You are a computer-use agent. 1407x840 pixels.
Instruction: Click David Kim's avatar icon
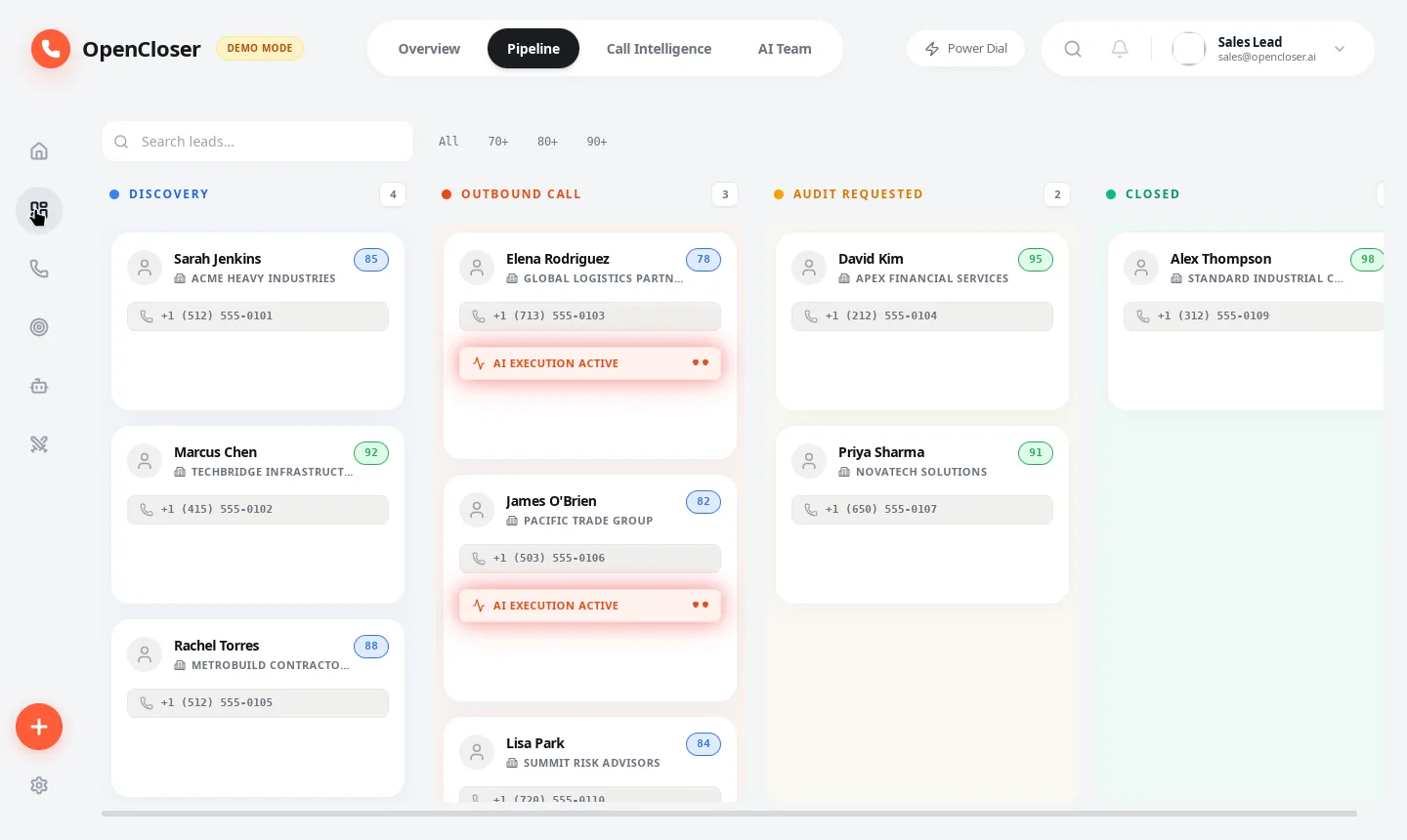point(809,268)
